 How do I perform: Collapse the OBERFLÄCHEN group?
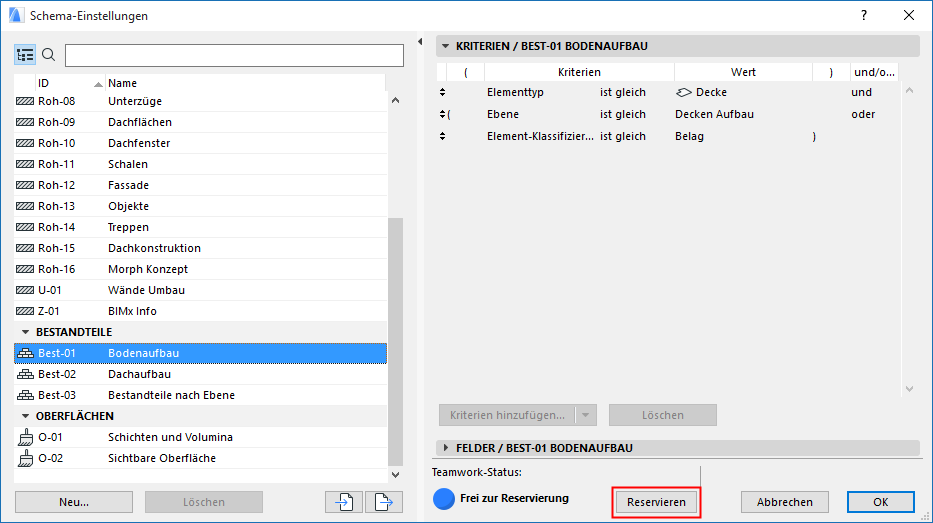click(25, 416)
